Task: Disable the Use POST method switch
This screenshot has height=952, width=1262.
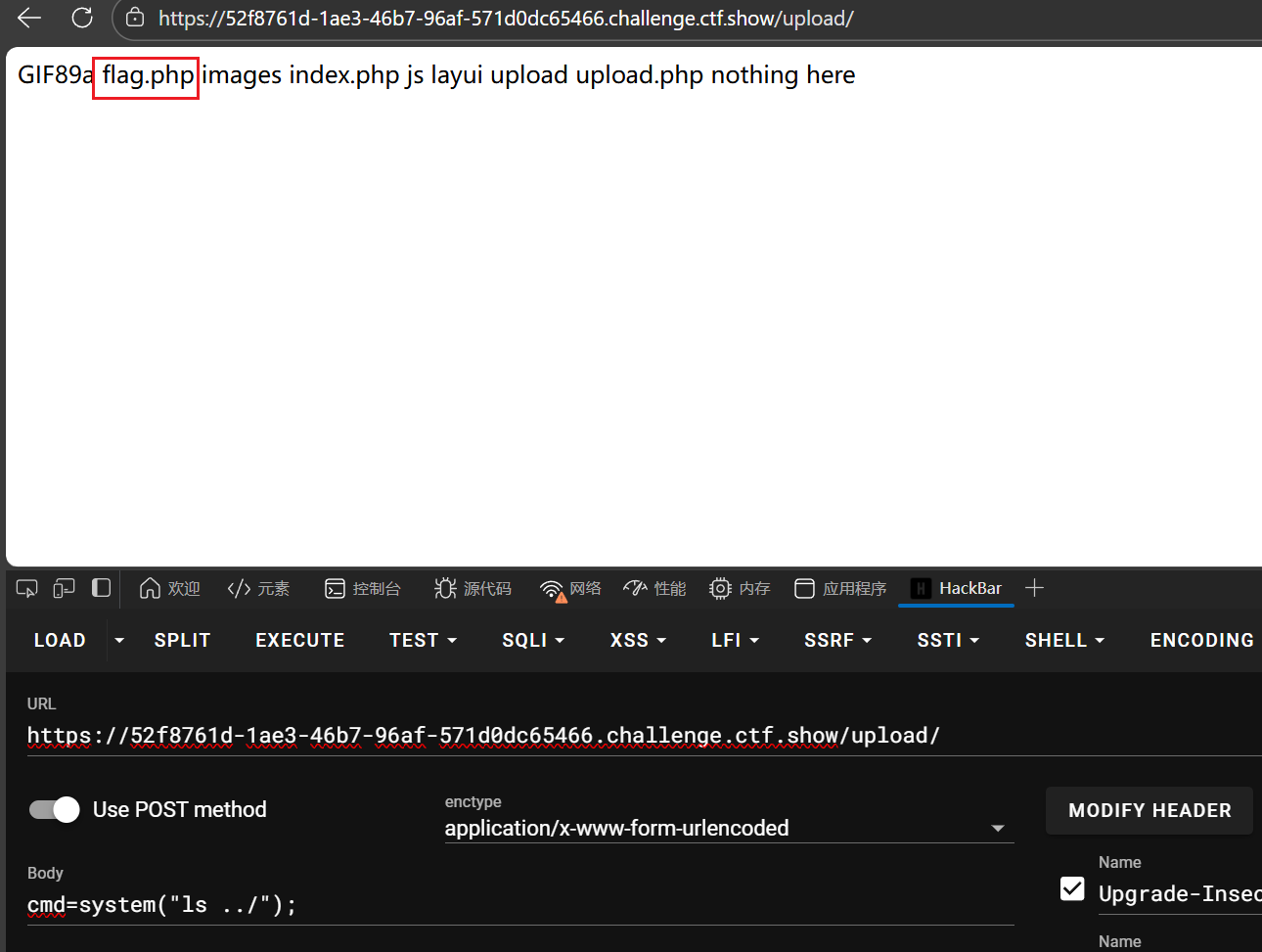Action: coord(55,809)
